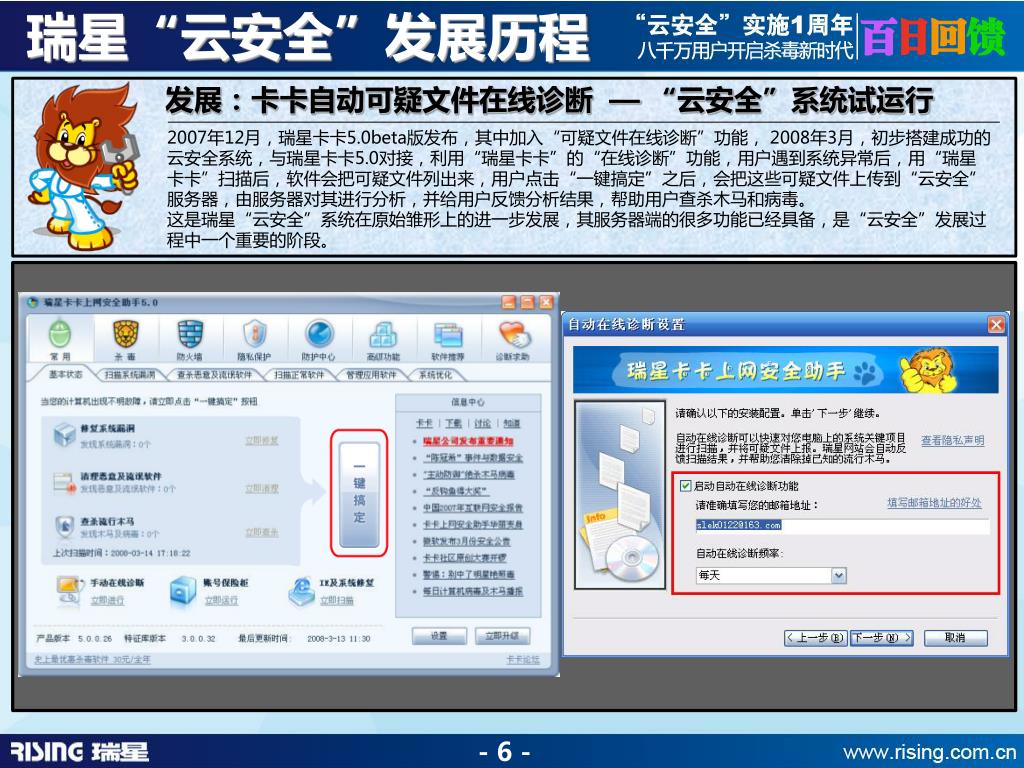This screenshot has height=768, width=1024.
Task: Open the 卡卡 link in 信息中心
Action: tap(425, 424)
